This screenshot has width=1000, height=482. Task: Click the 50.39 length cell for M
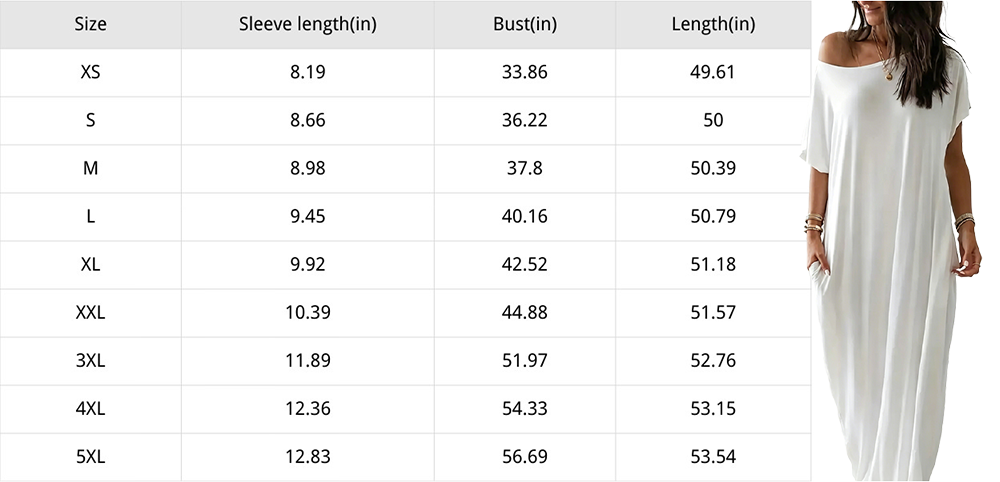[x=713, y=168]
